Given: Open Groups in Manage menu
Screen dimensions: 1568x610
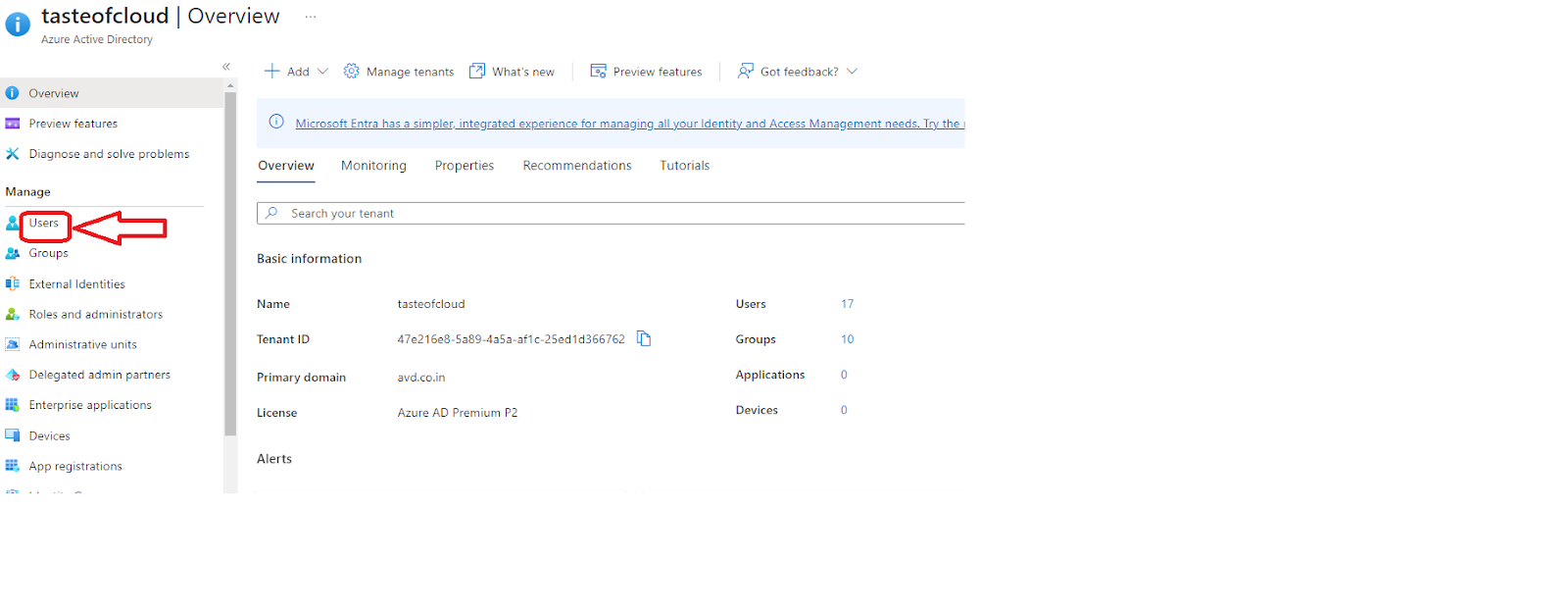Looking at the screenshot, I should (x=49, y=253).
